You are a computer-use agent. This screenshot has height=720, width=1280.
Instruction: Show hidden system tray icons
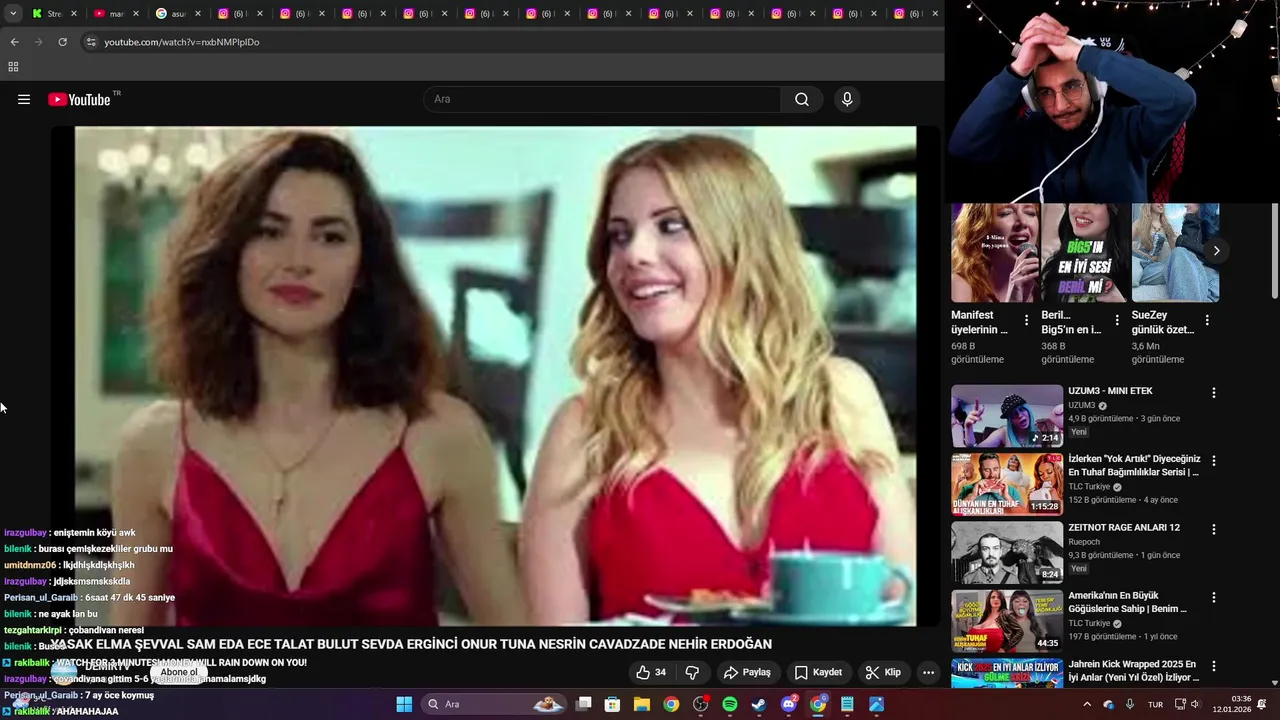click(1087, 704)
